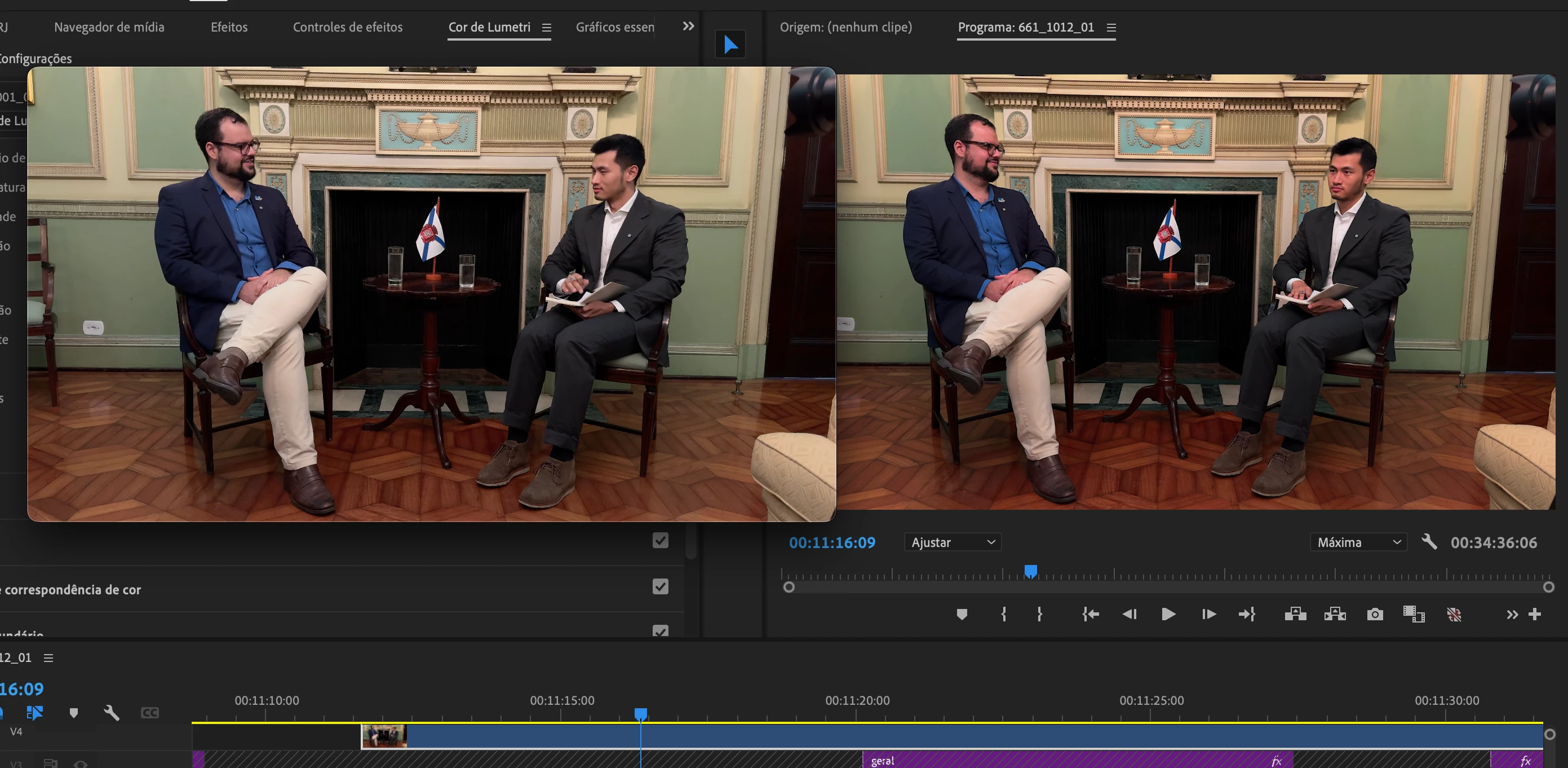Viewport: 1568px width, 768px height.
Task: Click Go to Out point icon
Action: click(x=1247, y=615)
